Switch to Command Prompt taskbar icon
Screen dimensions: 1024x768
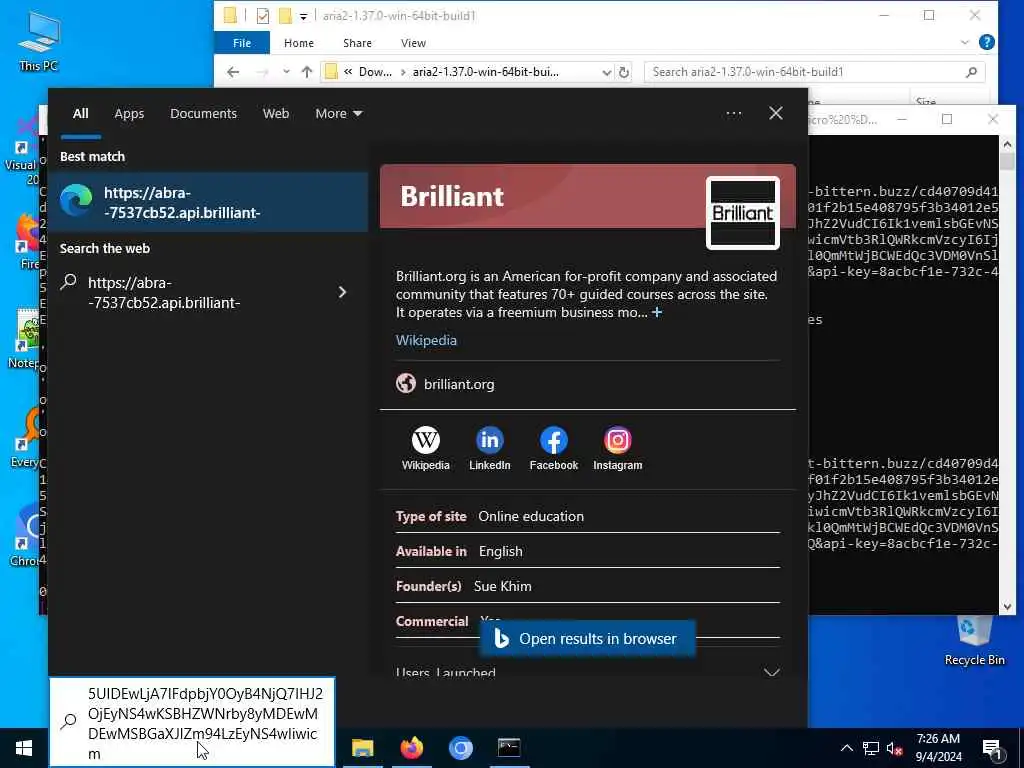[509, 748]
